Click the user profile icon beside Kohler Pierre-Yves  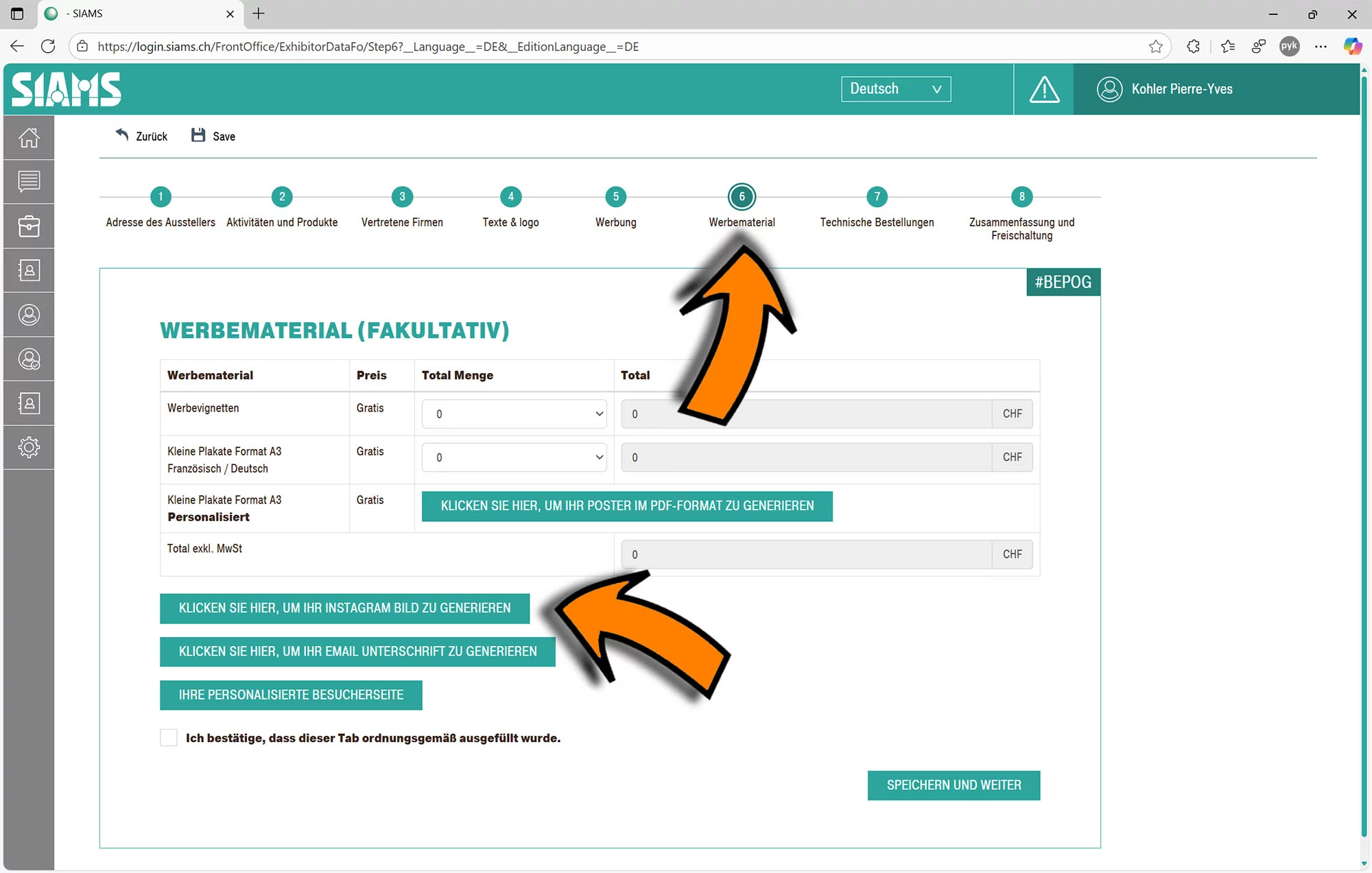tap(1109, 89)
